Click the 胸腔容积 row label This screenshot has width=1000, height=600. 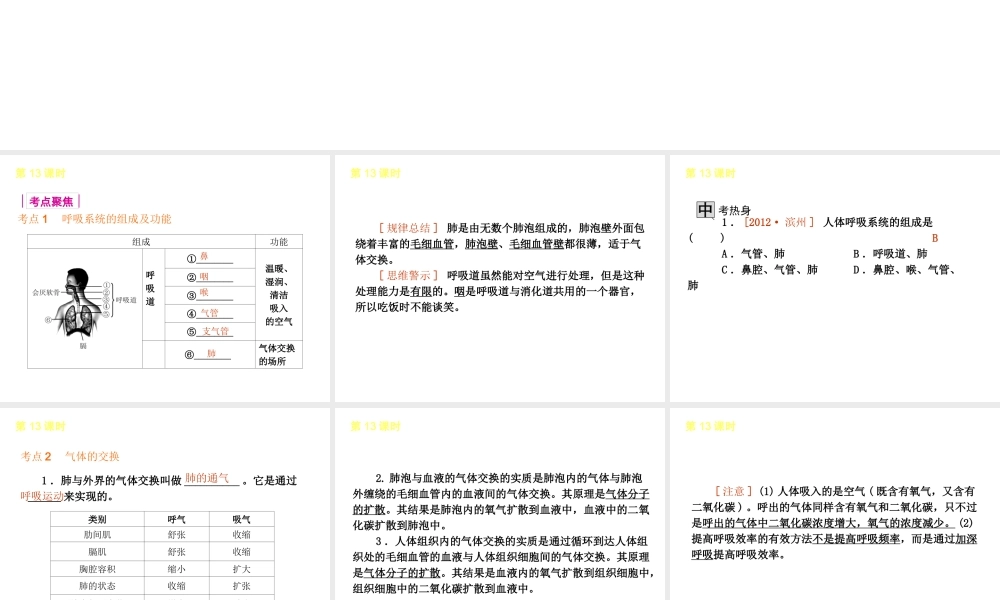[98, 569]
